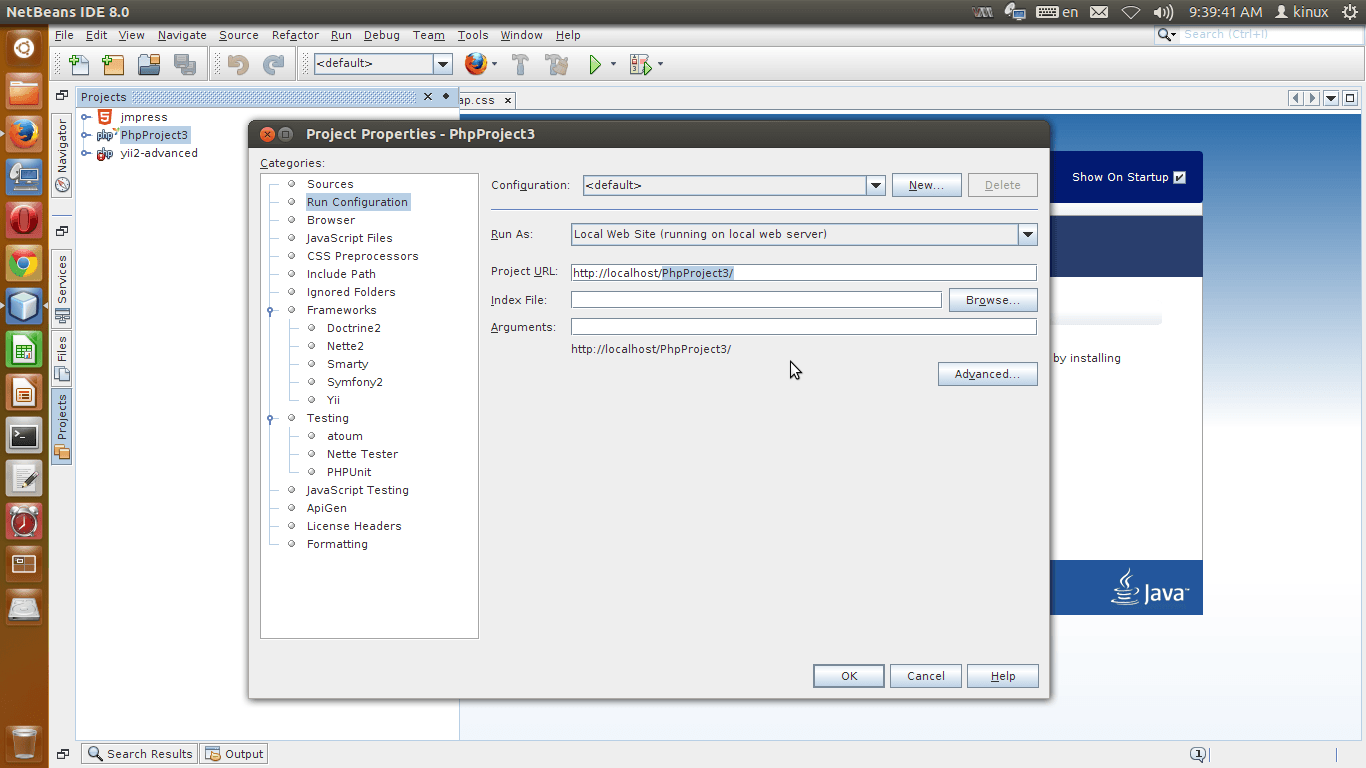Screen dimensions: 1366x768
Task: Open the Files manager launcher icon
Action: [x=24, y=91]
